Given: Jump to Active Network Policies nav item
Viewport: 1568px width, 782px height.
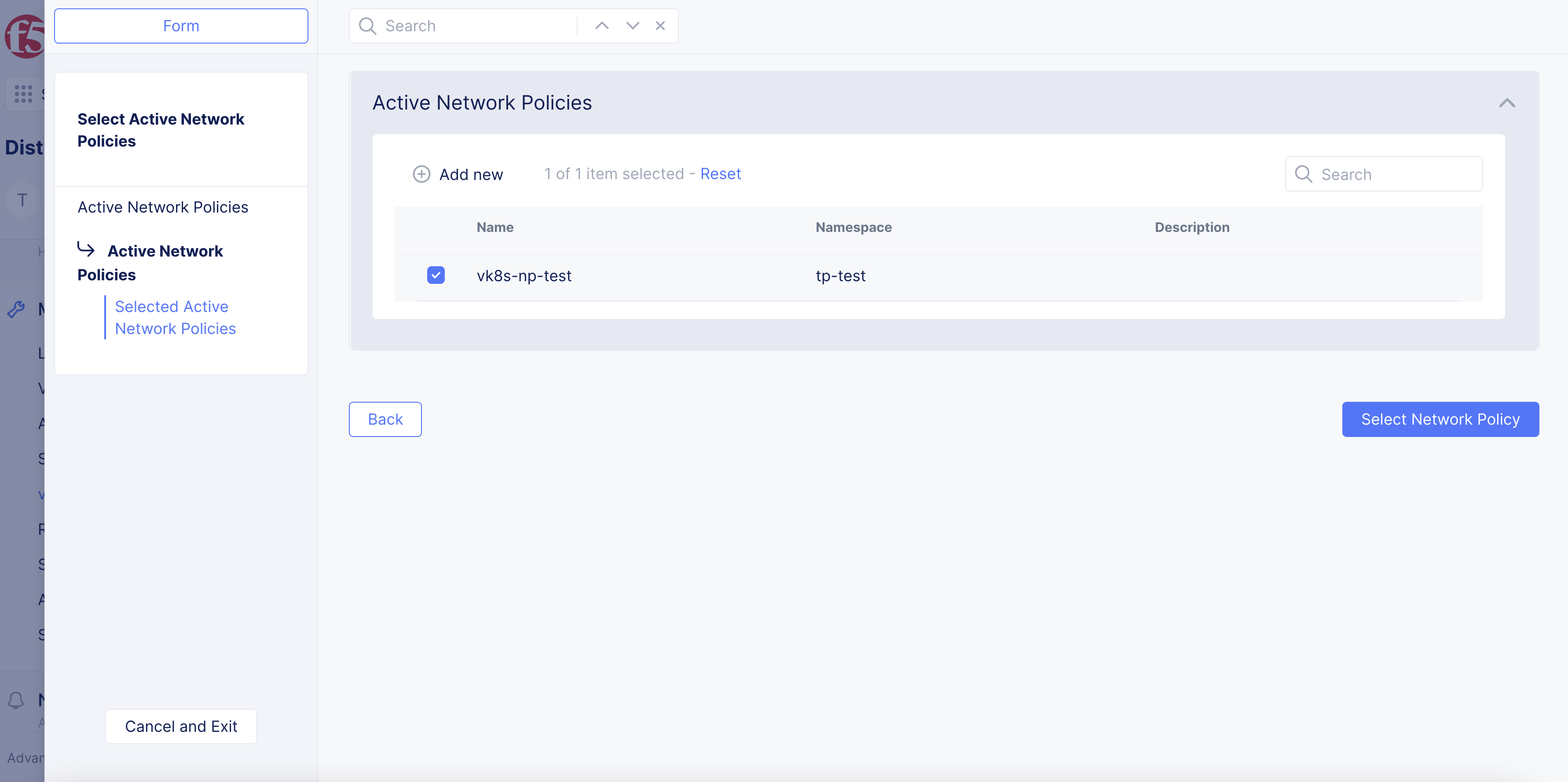Looking at the screenshot, I should click(162, 207).
